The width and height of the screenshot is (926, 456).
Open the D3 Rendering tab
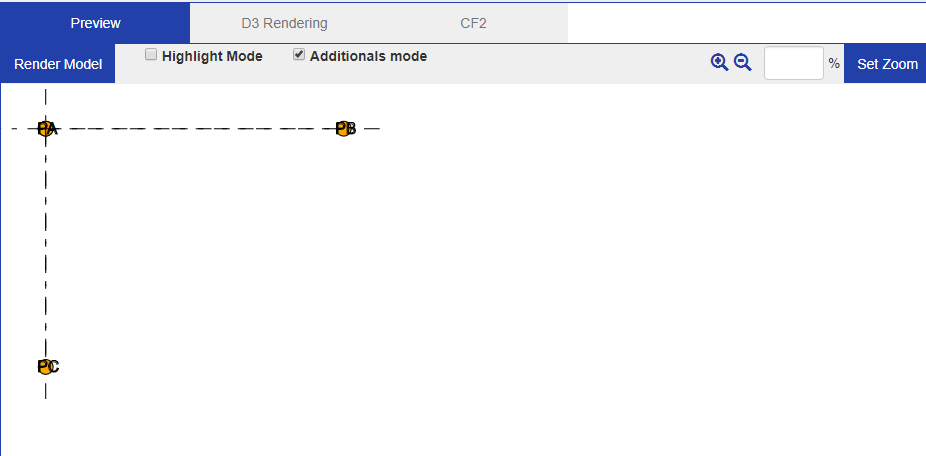click(285, 23)
